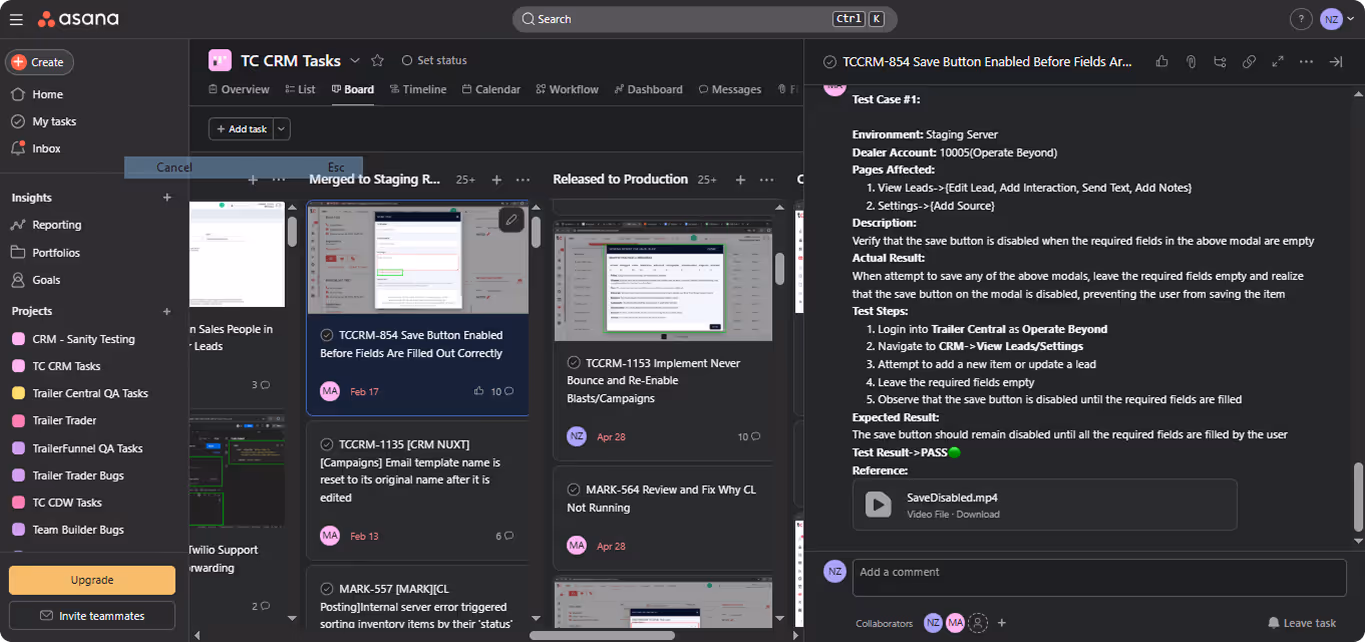Click Set status
Image resolution: width=1365 pixels, height=642 pixels.
pos(434,61)
